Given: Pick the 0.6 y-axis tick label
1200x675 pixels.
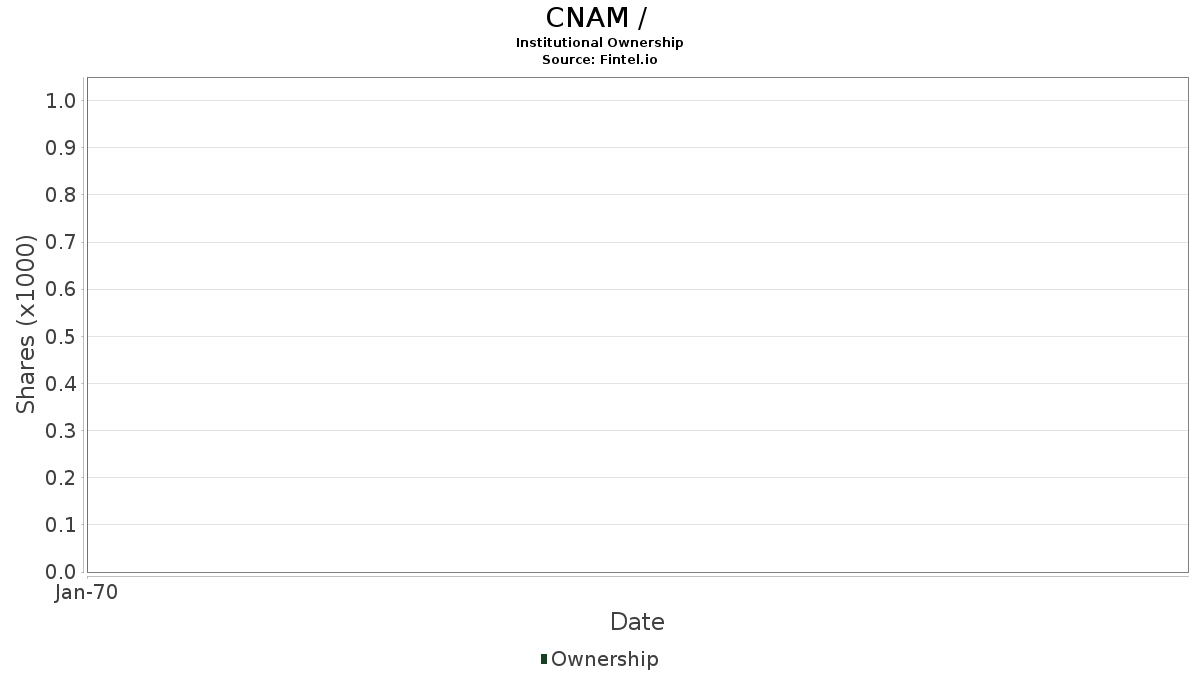Looking at the screenshot, I should pos(61,289).
